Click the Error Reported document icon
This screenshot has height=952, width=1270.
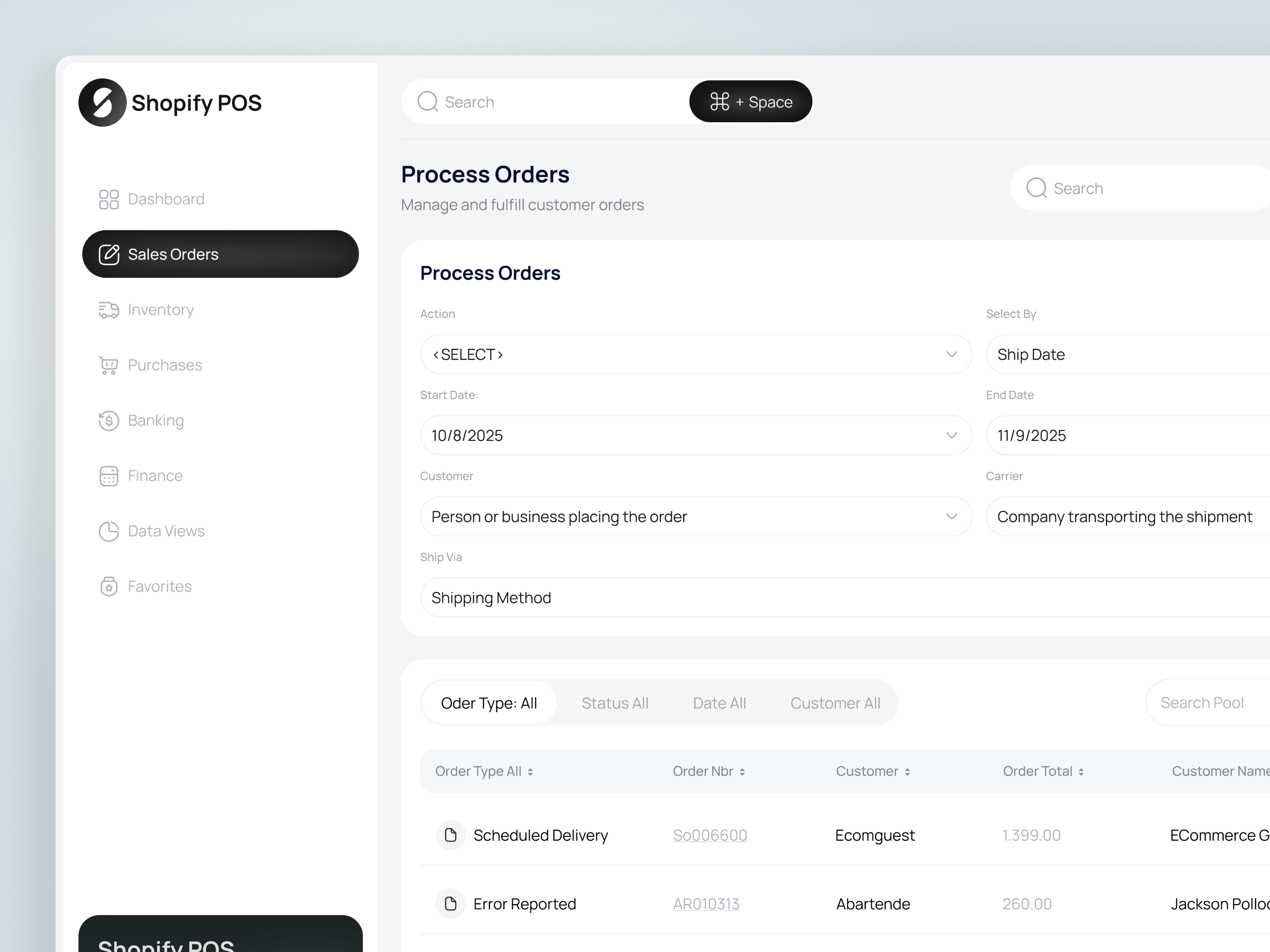tap(451, 904)
